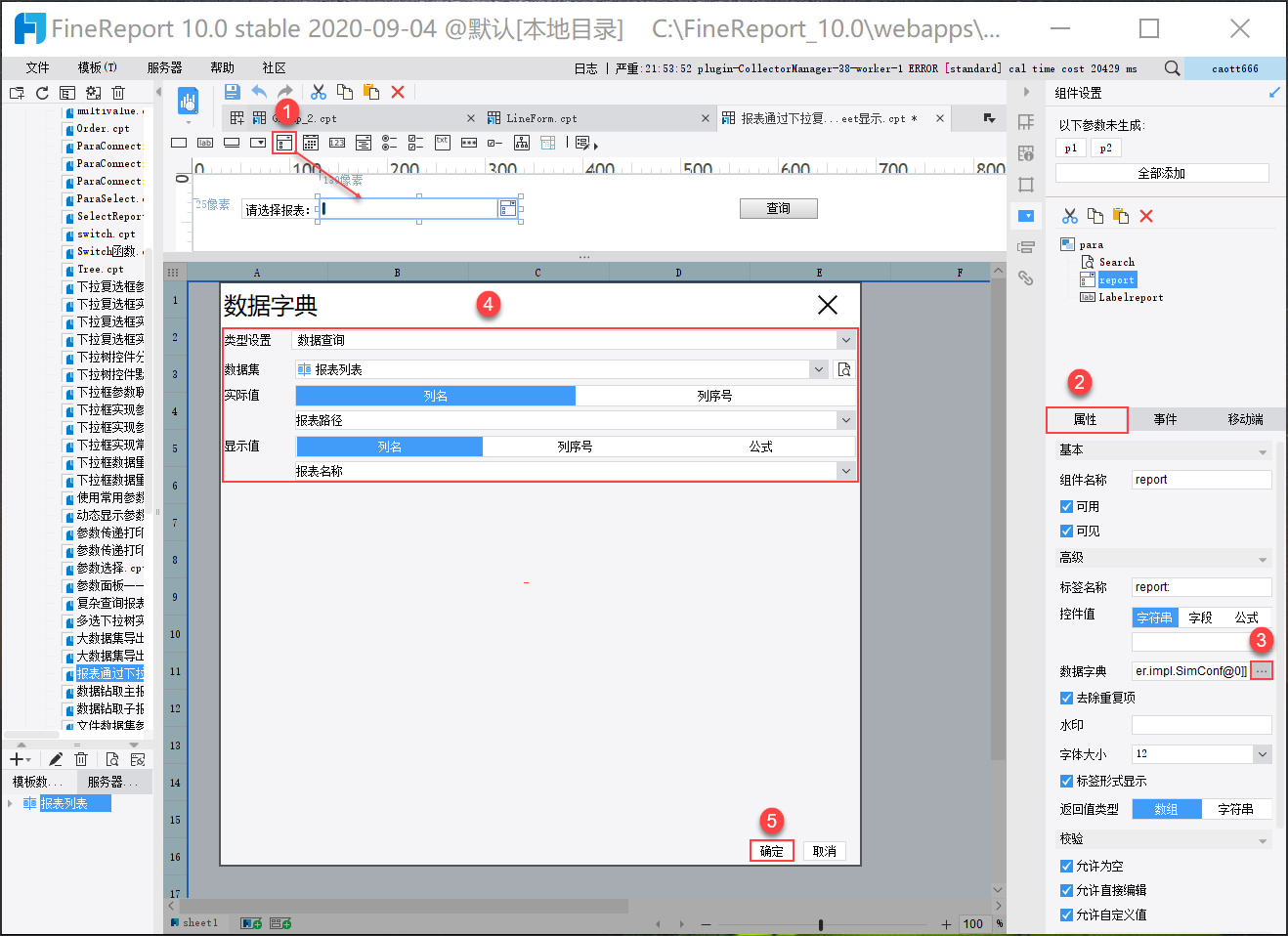Add parameter p1
1288x936 pixels.
[x=1071, y=148]
